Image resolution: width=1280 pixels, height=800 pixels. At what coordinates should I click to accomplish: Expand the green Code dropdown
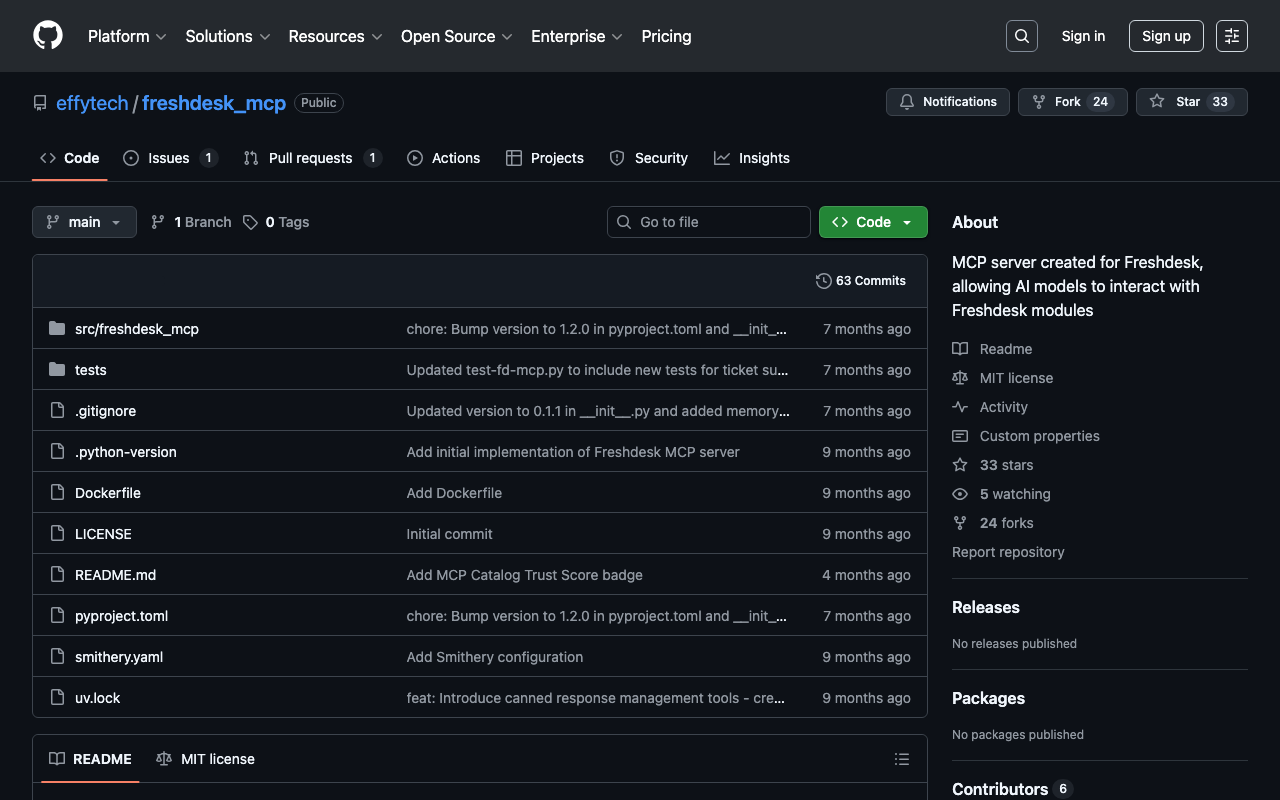(873, 222)
